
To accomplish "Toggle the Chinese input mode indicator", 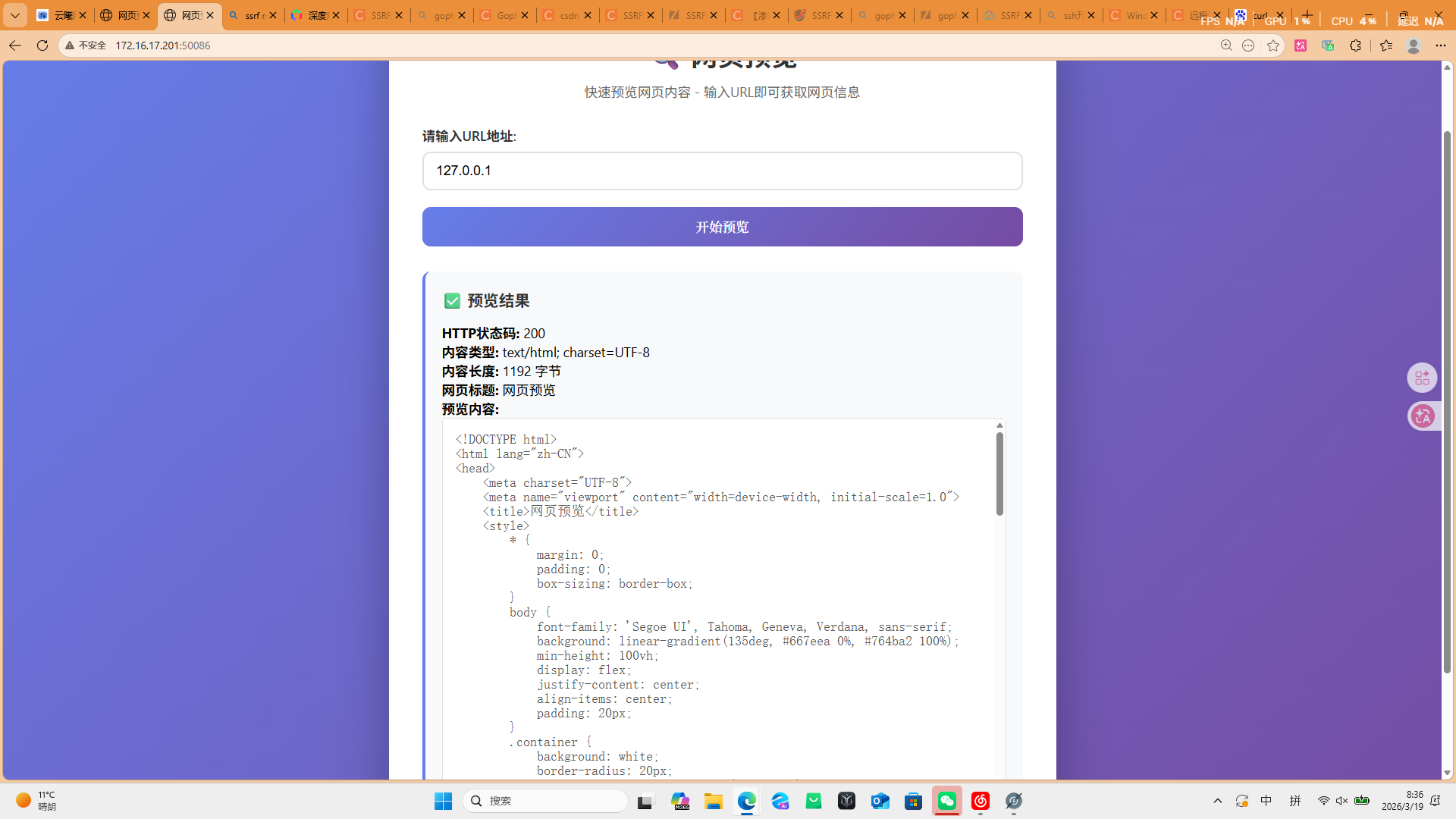I will 1266,801.
